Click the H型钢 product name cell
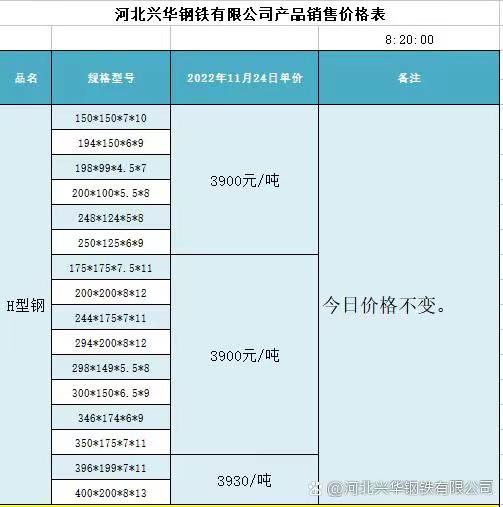This screenshot has width=503, height=507. click(25, 305)
